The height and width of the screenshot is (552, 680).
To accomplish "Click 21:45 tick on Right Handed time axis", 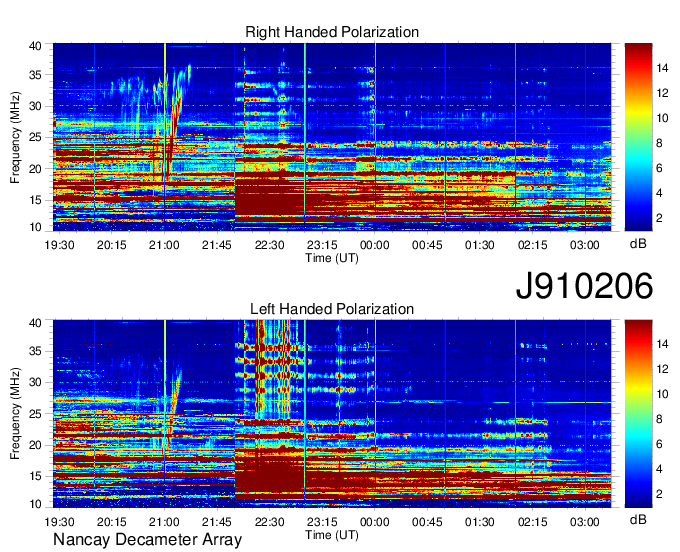I will tap(217, 245).
